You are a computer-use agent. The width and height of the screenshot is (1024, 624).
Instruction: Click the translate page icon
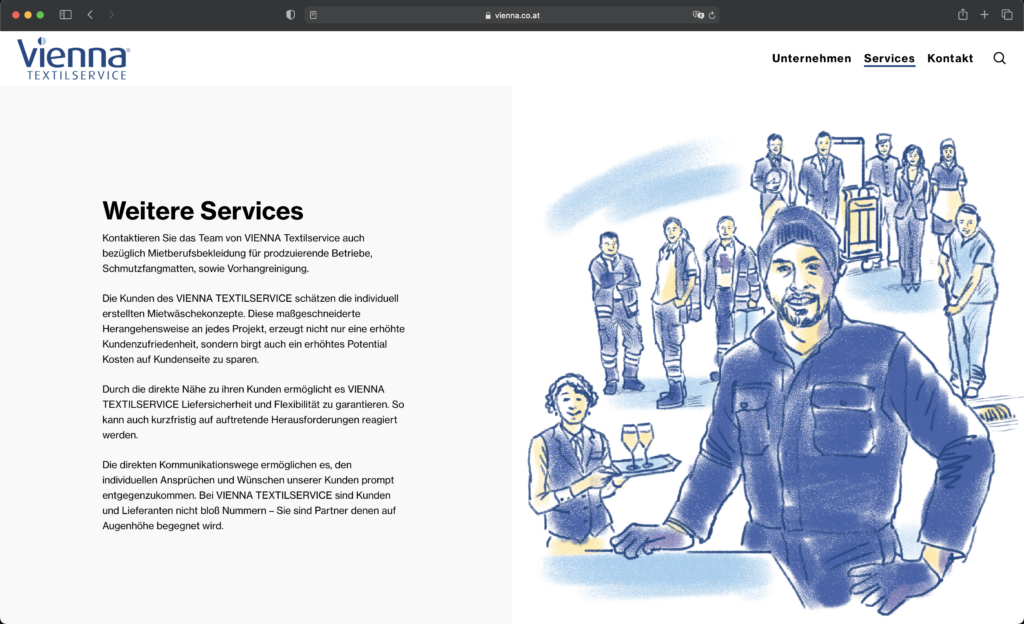click(x=698, y=15)
